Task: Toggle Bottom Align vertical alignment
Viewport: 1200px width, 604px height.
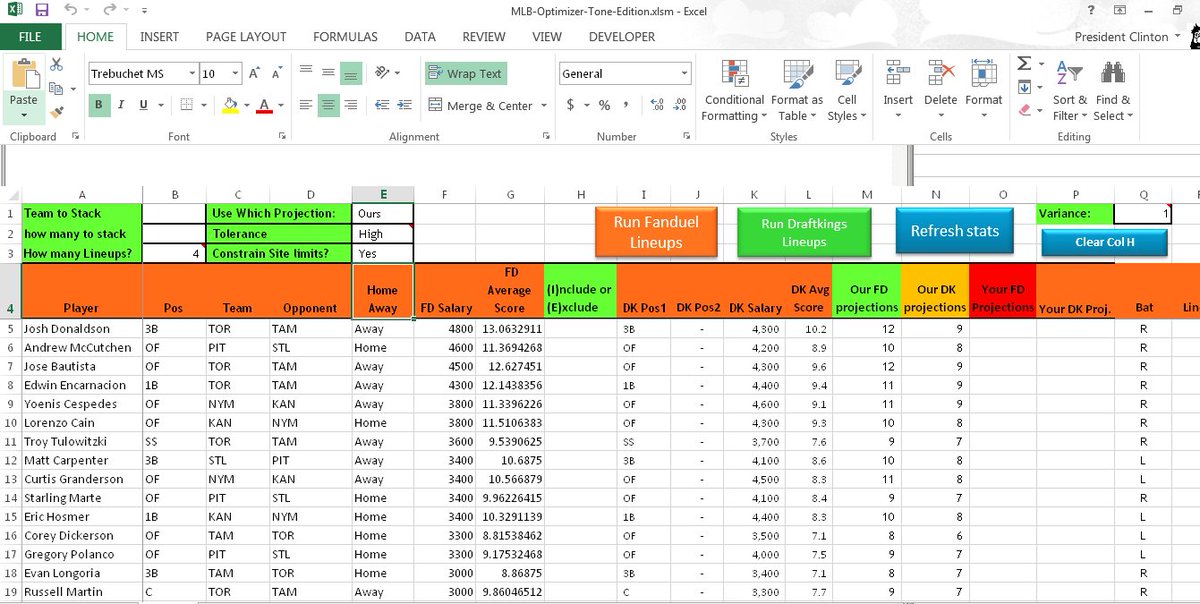Action: click(350, 73)
